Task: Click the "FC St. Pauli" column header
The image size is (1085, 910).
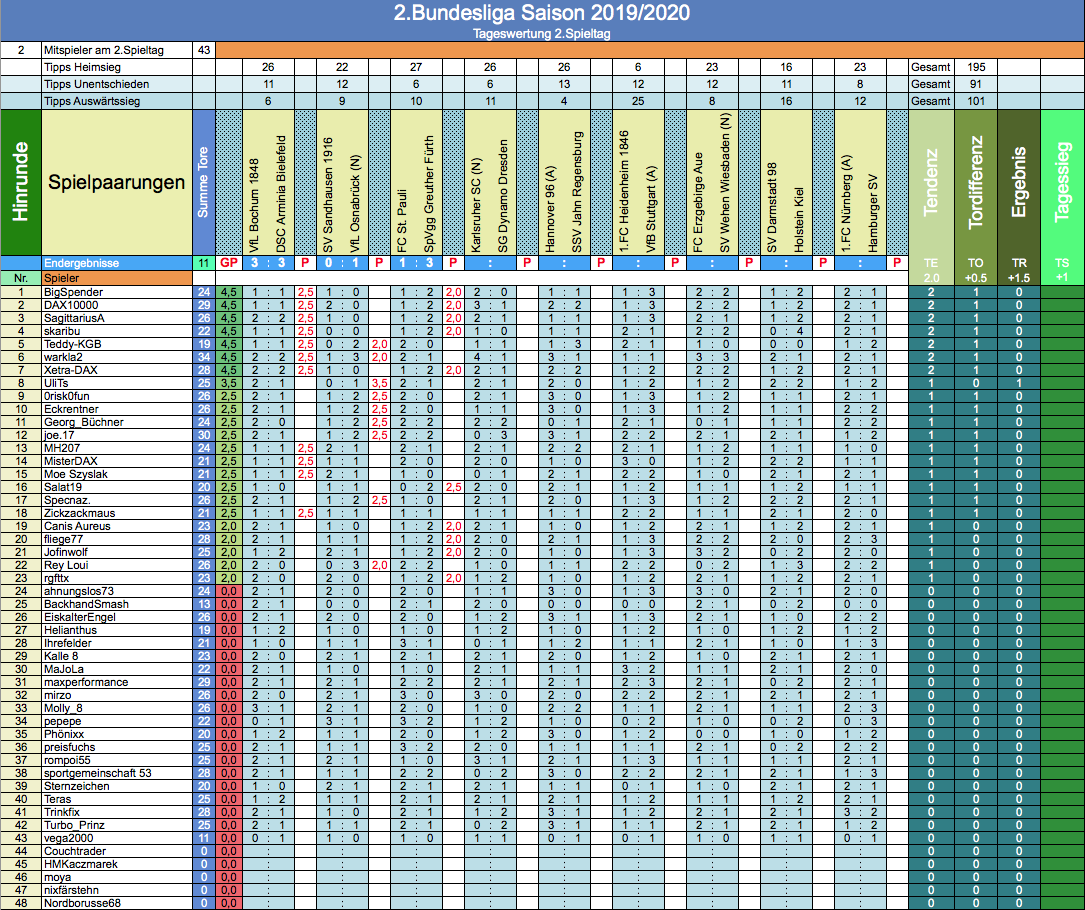Action: tap(402, 221)
